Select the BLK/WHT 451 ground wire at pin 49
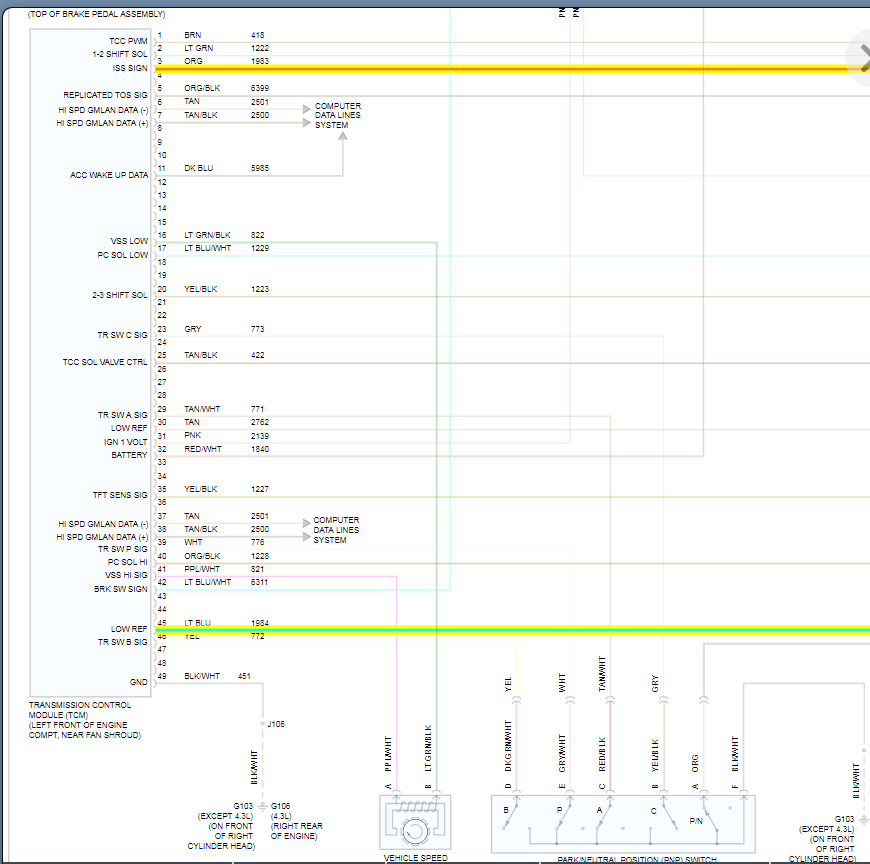Viewport: 870px width, 864px height. 220,683
